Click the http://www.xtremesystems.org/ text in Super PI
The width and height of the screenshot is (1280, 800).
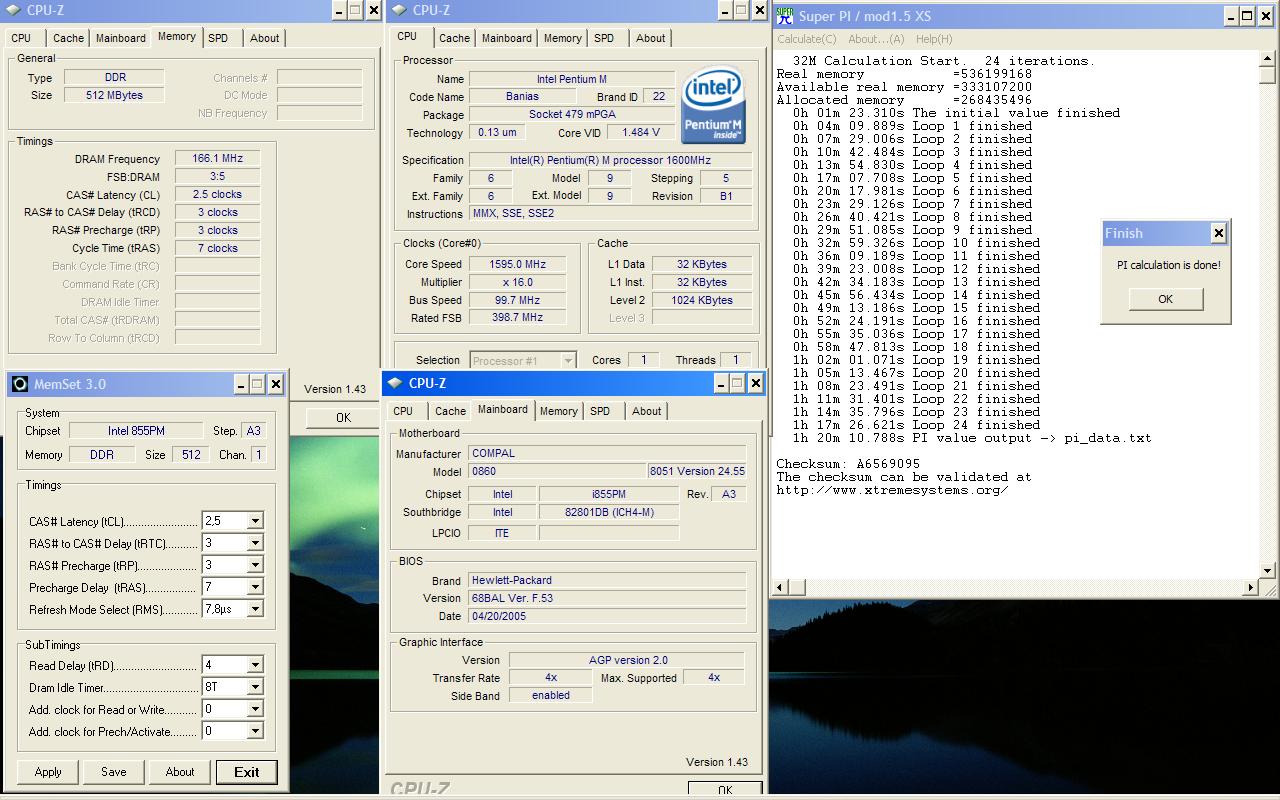click(893, 490)
